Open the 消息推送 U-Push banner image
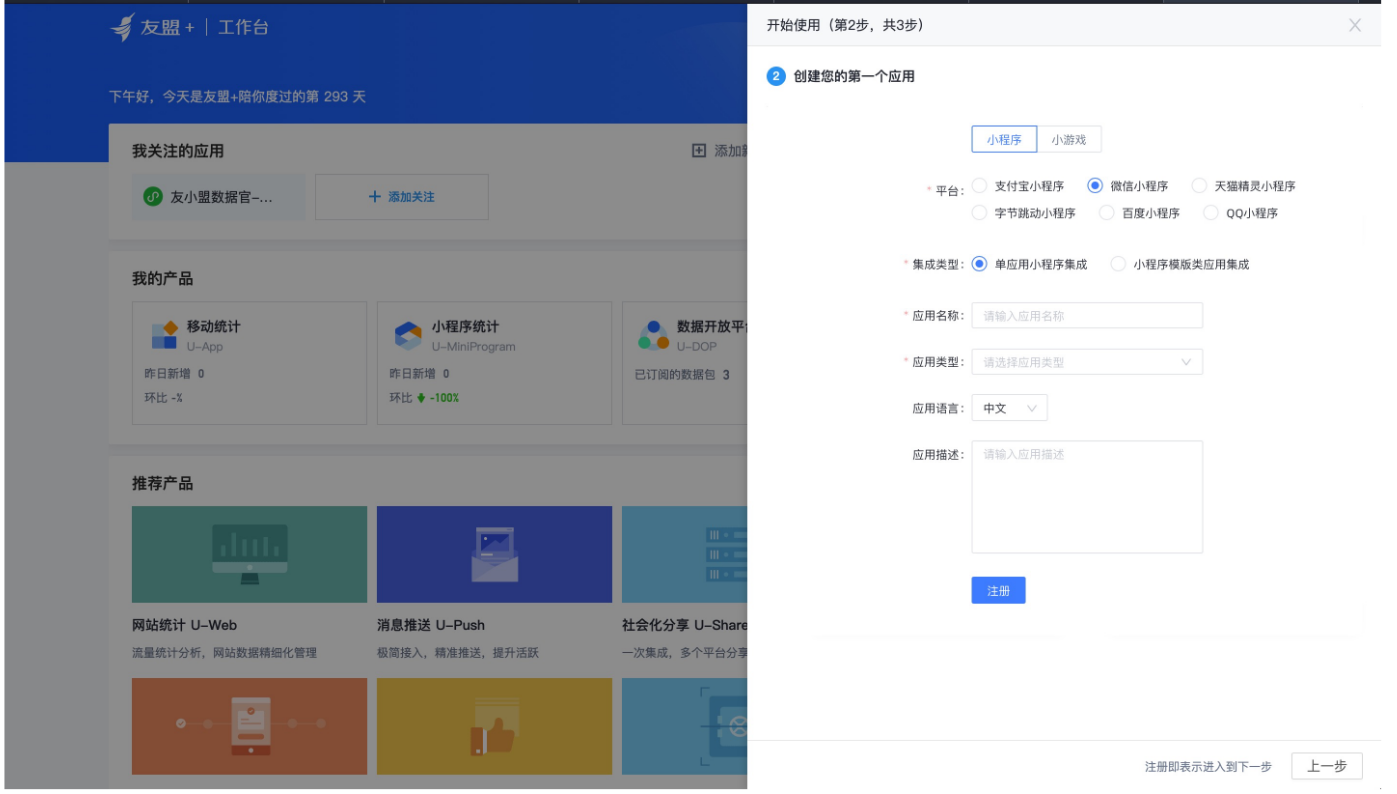1397x794 pixels. [x=494, y=554]
